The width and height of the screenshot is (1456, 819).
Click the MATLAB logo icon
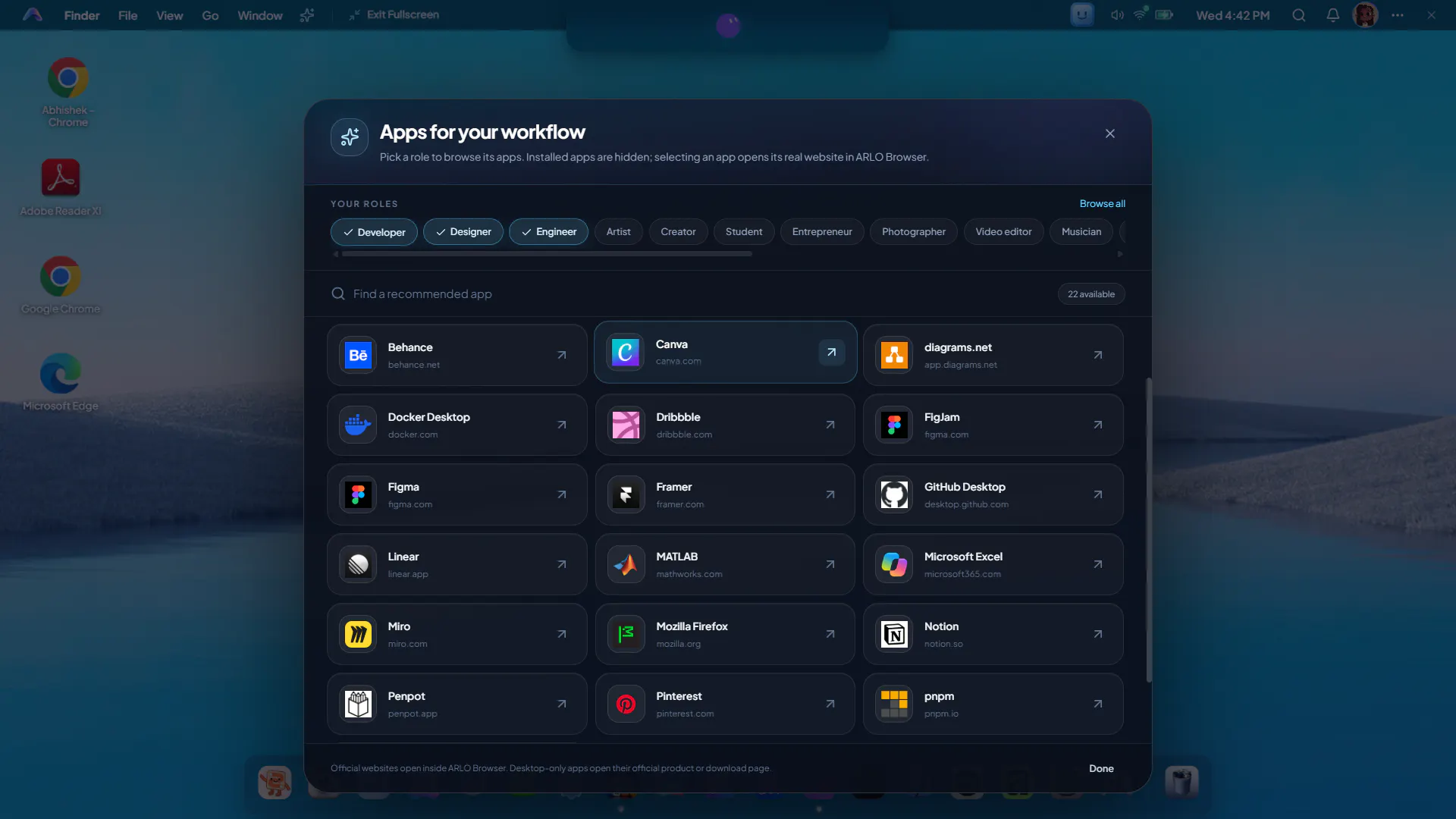[x=626, y=564]
